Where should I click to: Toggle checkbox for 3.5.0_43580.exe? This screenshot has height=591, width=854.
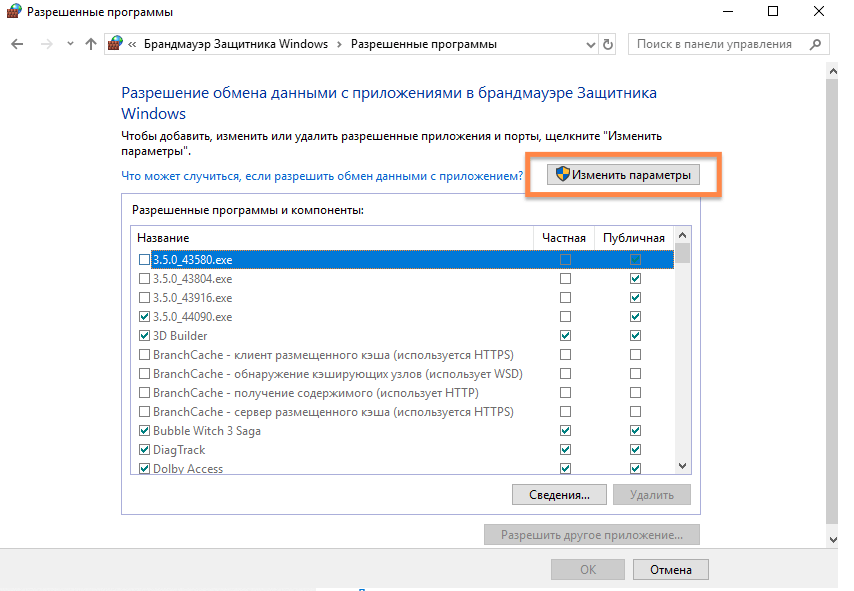(x=144, y=259)
